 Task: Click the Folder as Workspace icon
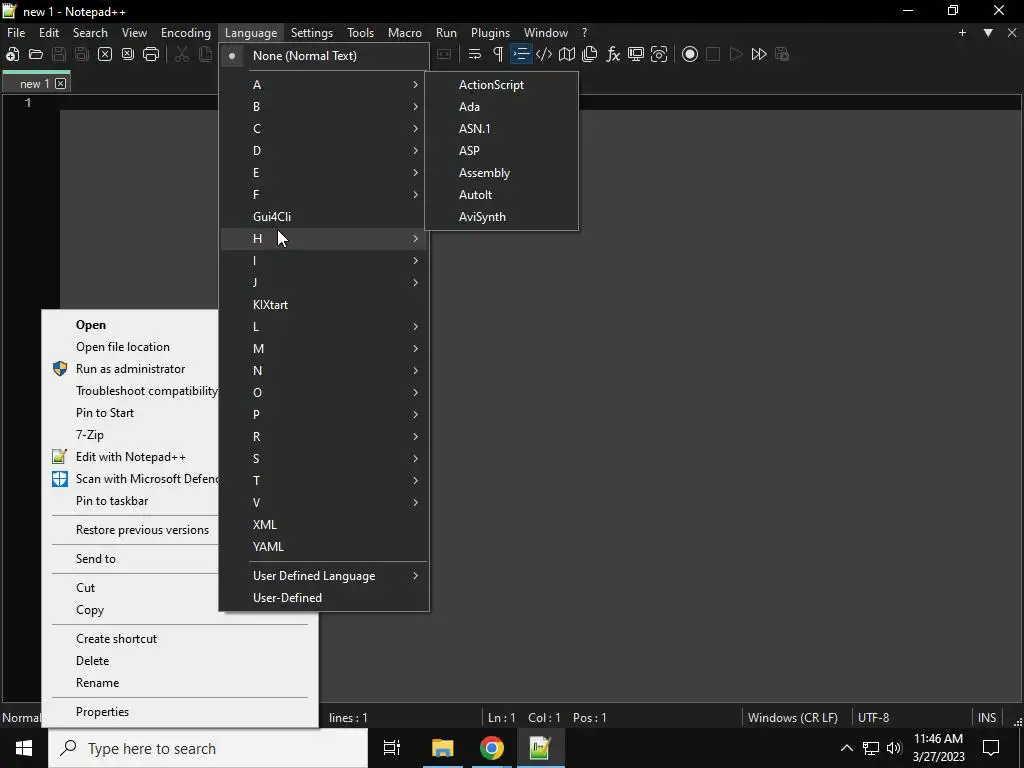(x=635, y=54)
